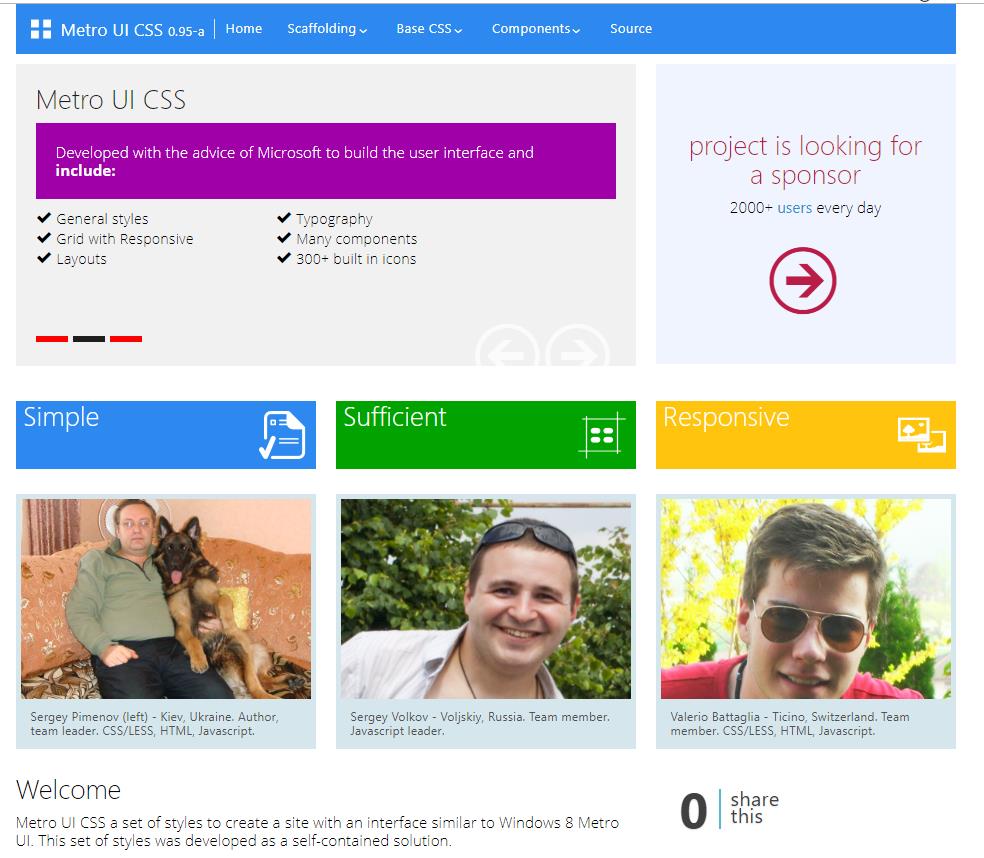
Task: Click the checkmark beside General styles
Action: point(44,218)
